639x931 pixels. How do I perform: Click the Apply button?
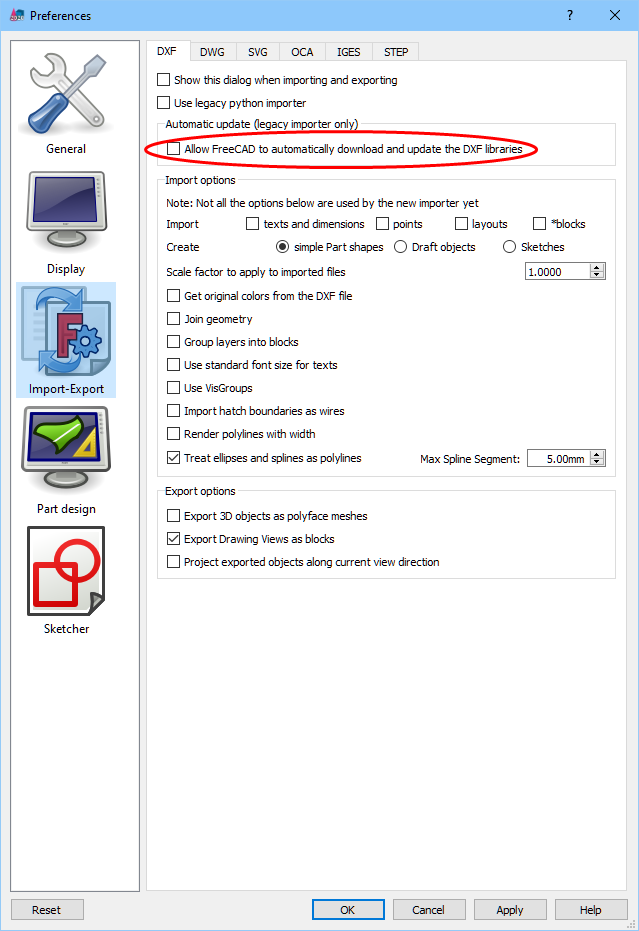tap(510, 910)
